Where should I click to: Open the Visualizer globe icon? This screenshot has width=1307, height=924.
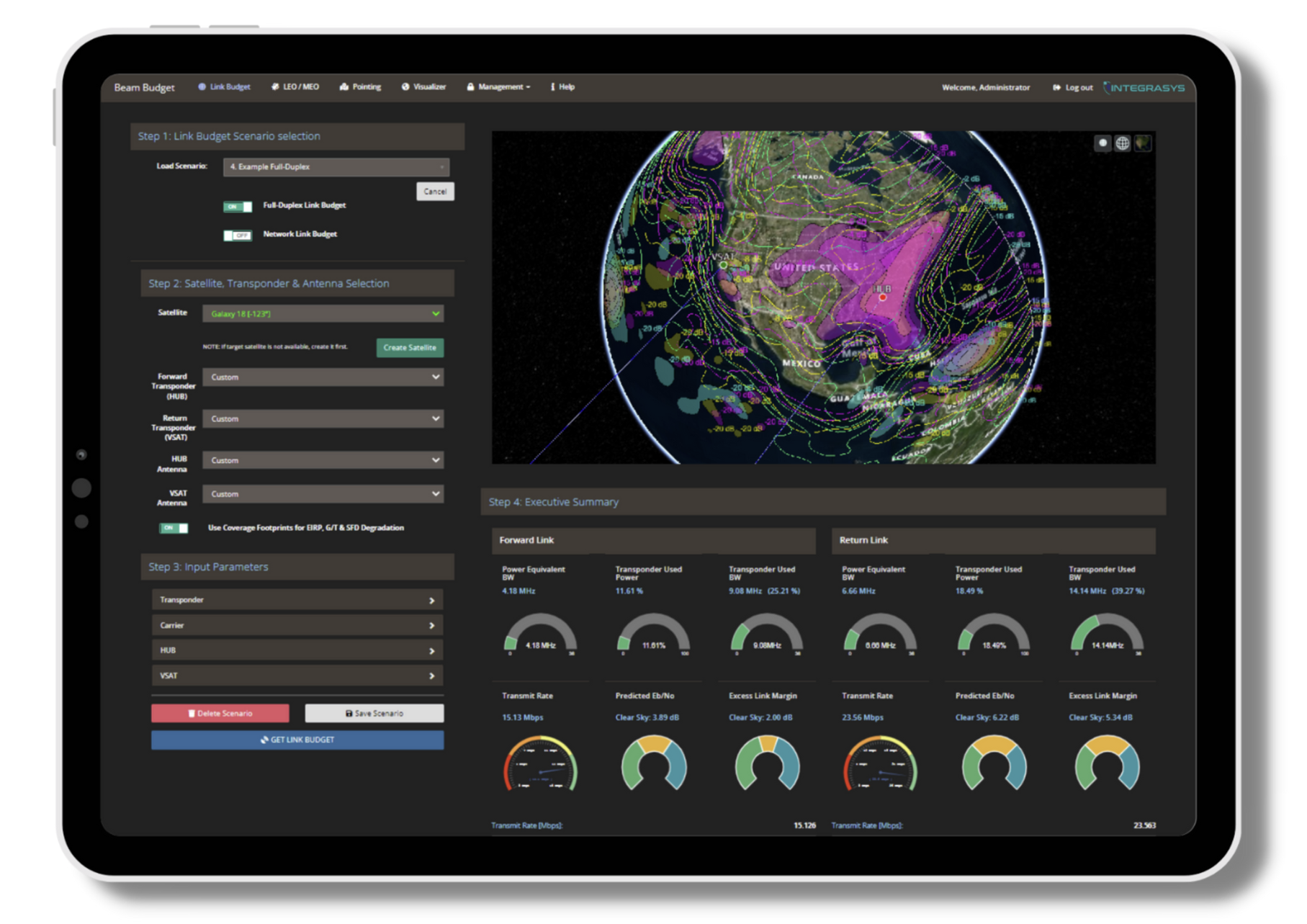click(424, 86)
